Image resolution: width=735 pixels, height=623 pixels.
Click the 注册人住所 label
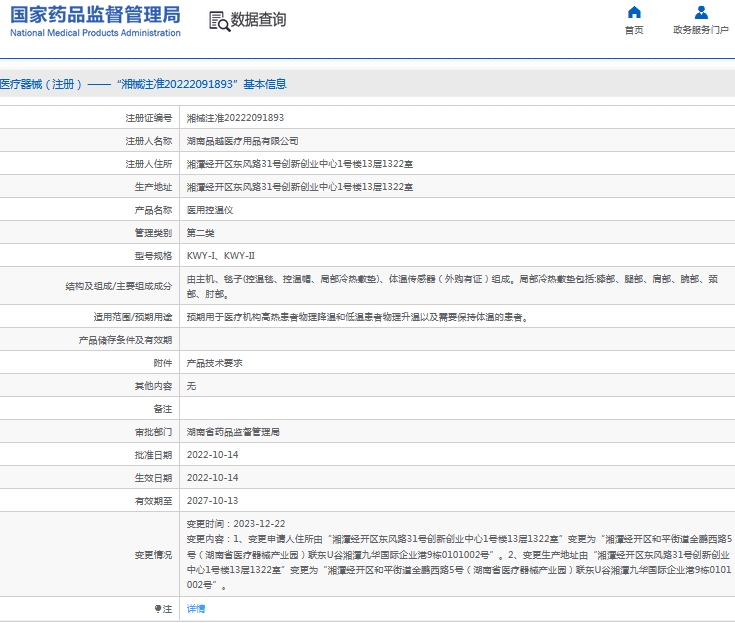coord(149,164)
